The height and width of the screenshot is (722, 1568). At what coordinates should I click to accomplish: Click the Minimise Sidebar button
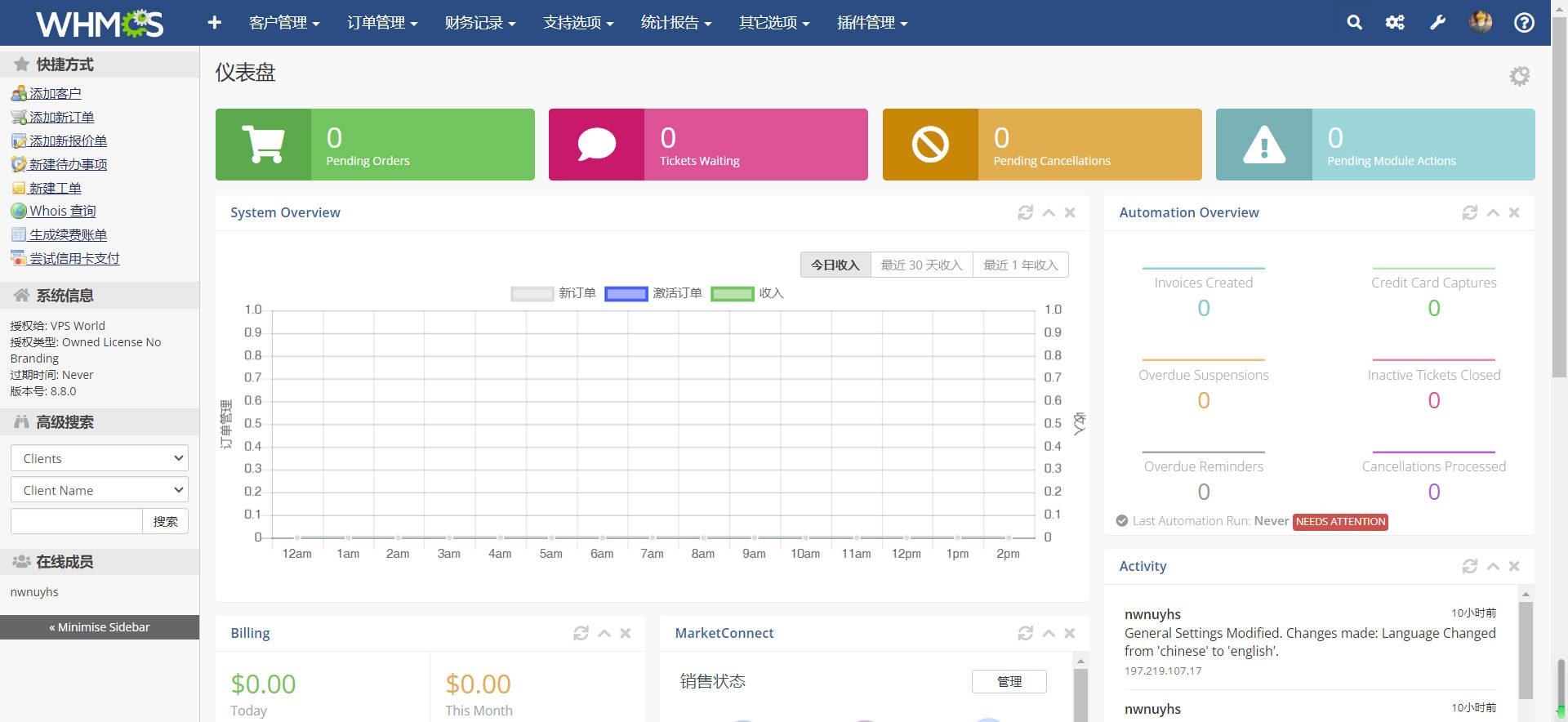click(100, 627)
